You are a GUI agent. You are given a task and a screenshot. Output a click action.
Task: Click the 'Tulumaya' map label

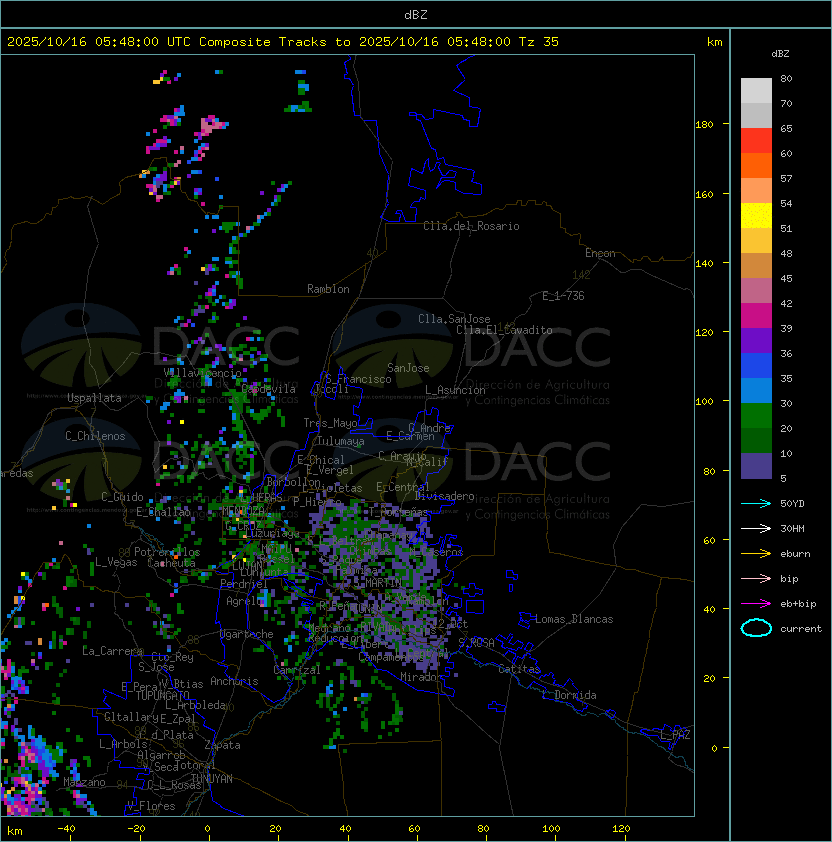[341, 441]
